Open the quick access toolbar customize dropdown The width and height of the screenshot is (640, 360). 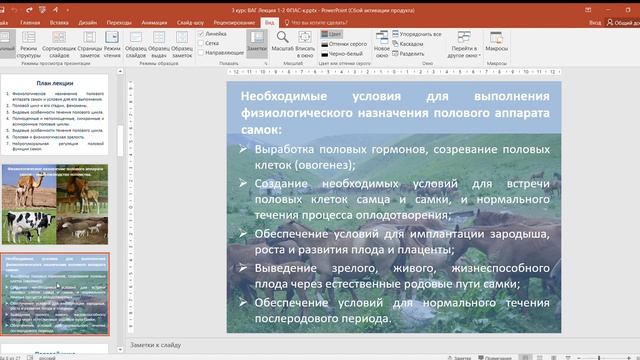tap(67, 10)
